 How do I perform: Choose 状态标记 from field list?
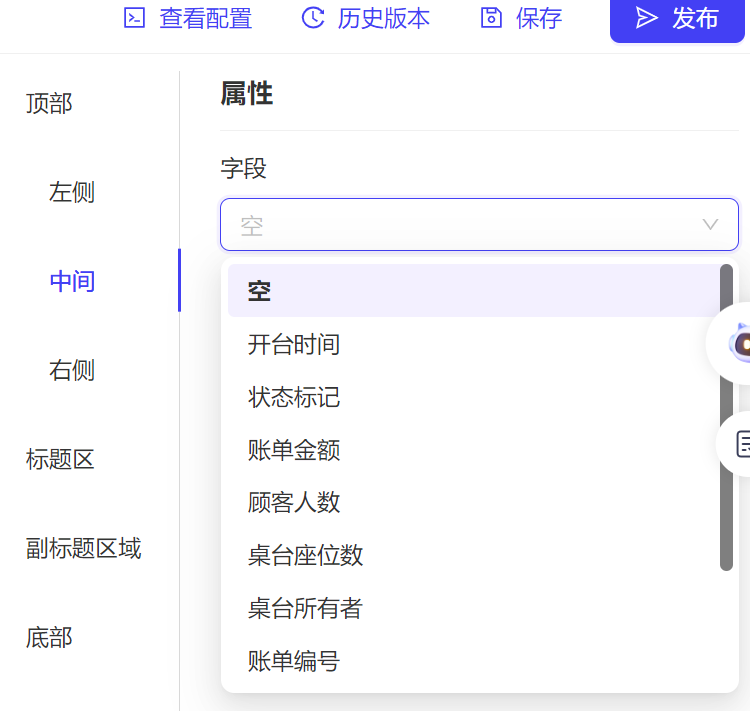tap(474, 397)
